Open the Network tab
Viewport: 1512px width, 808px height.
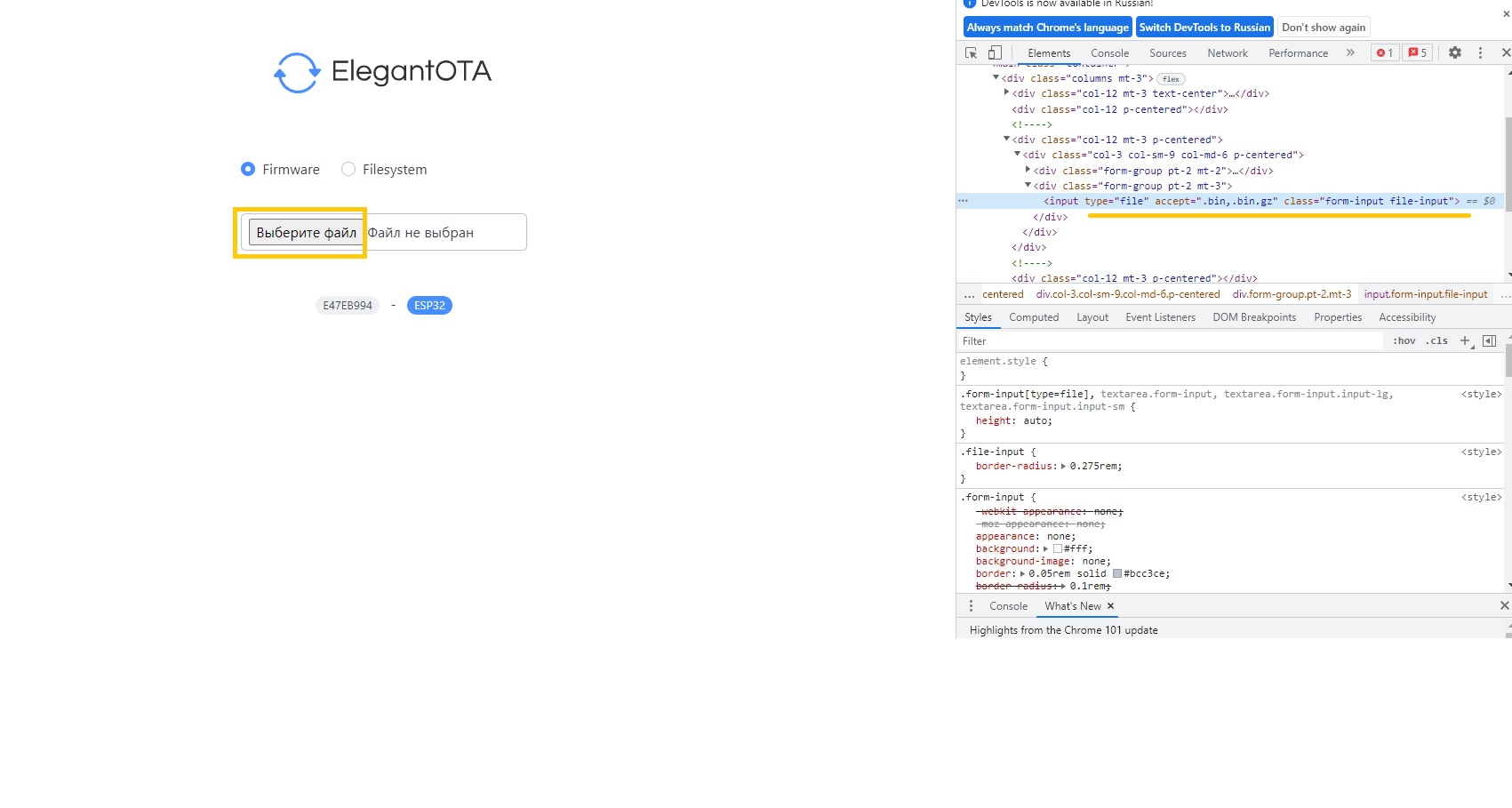(x=1228, y=53)
